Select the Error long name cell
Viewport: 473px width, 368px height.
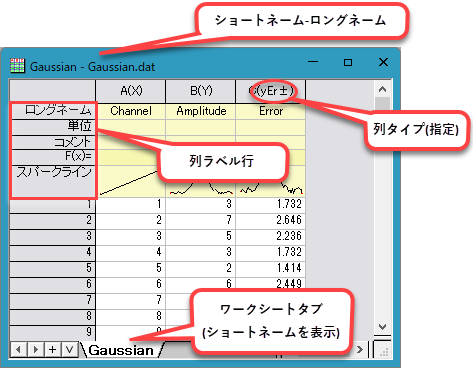271,111
